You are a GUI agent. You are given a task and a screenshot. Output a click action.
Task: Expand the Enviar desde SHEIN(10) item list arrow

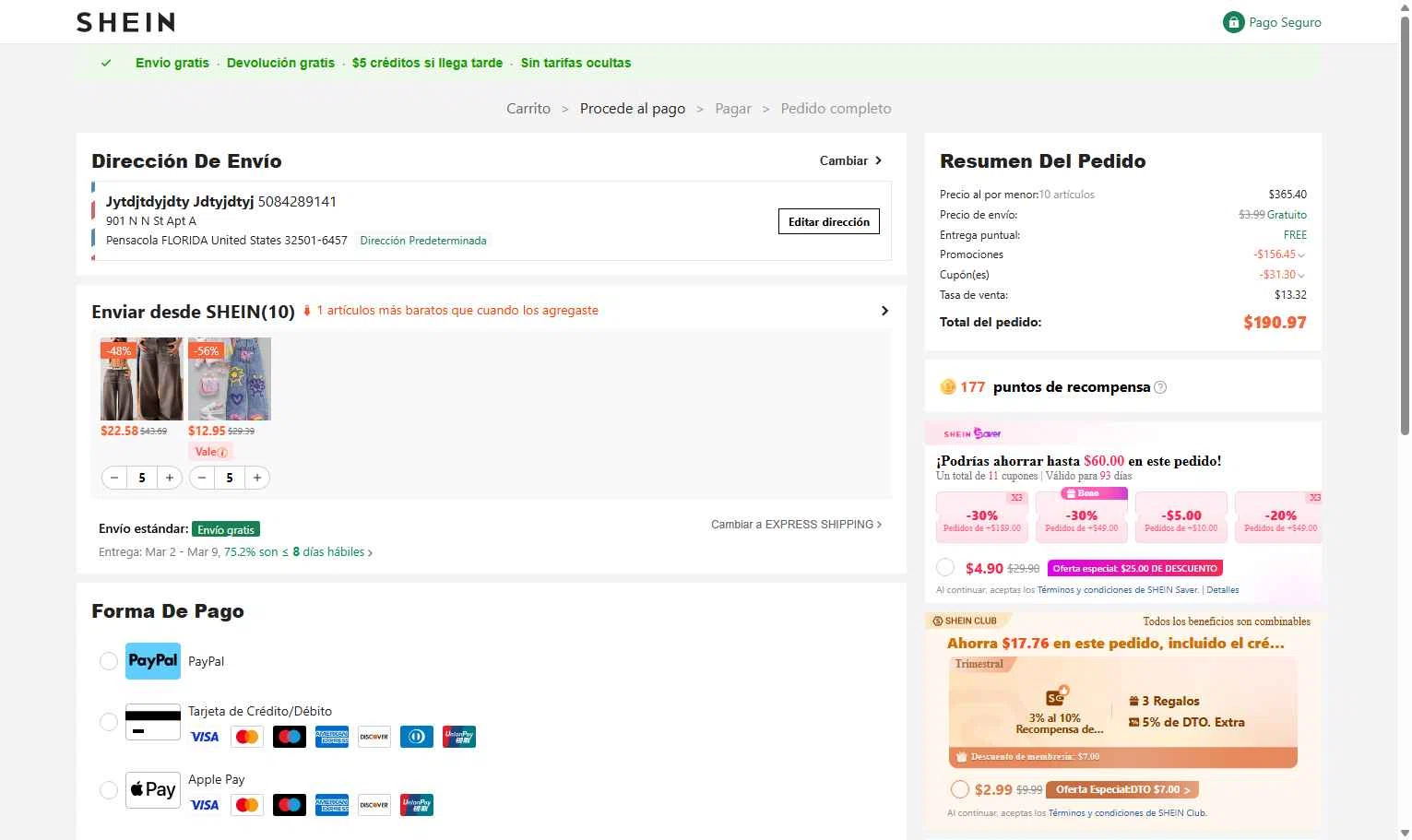(x=884, y=311)
